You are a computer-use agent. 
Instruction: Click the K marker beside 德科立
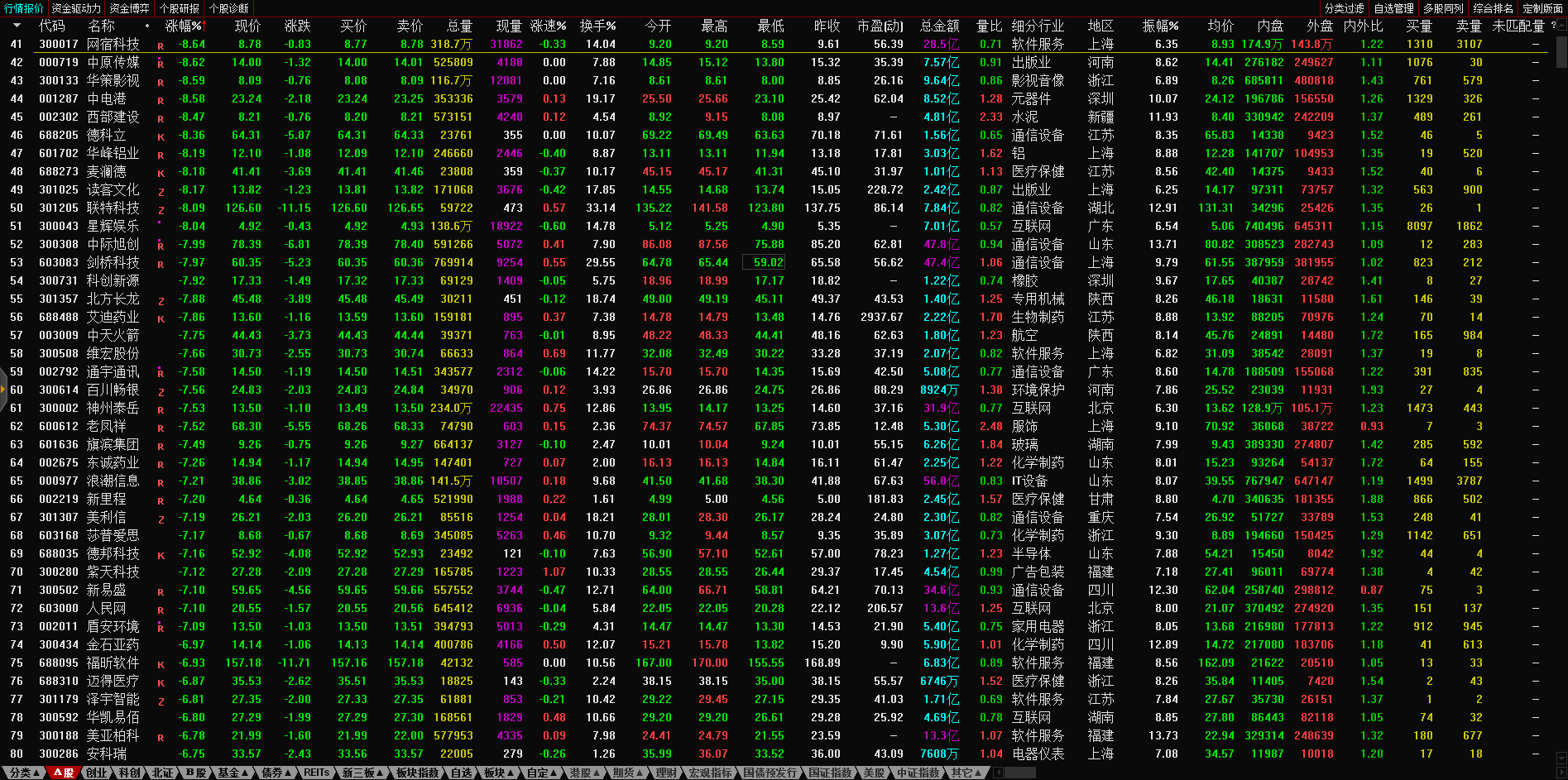[x=161, y=136]
